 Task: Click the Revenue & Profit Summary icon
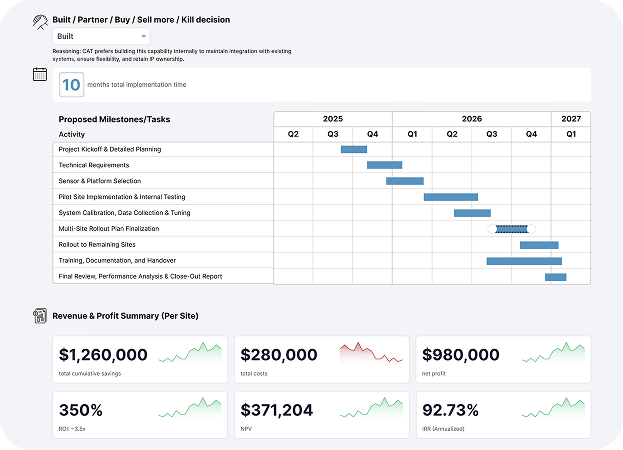[x=40, y=316]
